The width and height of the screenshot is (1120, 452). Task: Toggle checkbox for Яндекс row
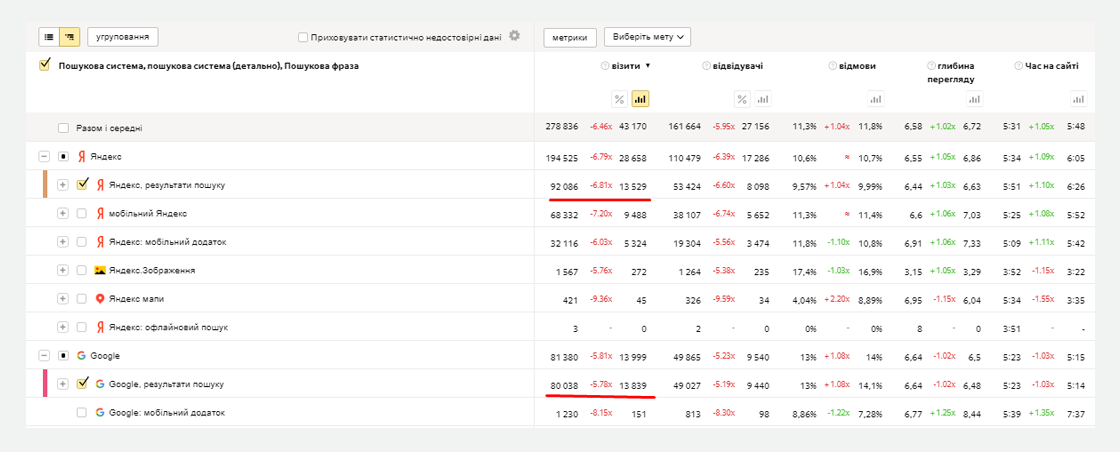coord(63,156)
